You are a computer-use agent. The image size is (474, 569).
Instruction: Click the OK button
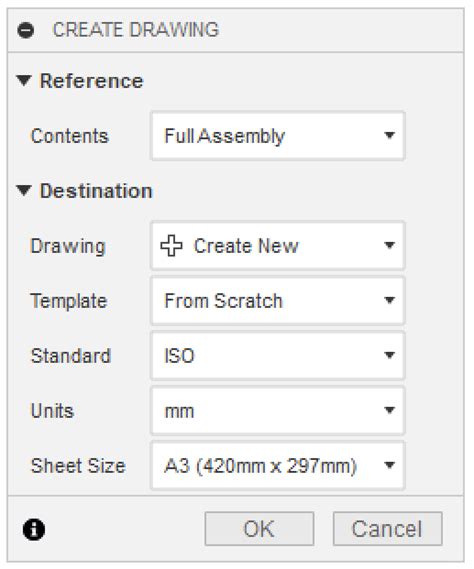pyautogui.click(x=259, y=529)
